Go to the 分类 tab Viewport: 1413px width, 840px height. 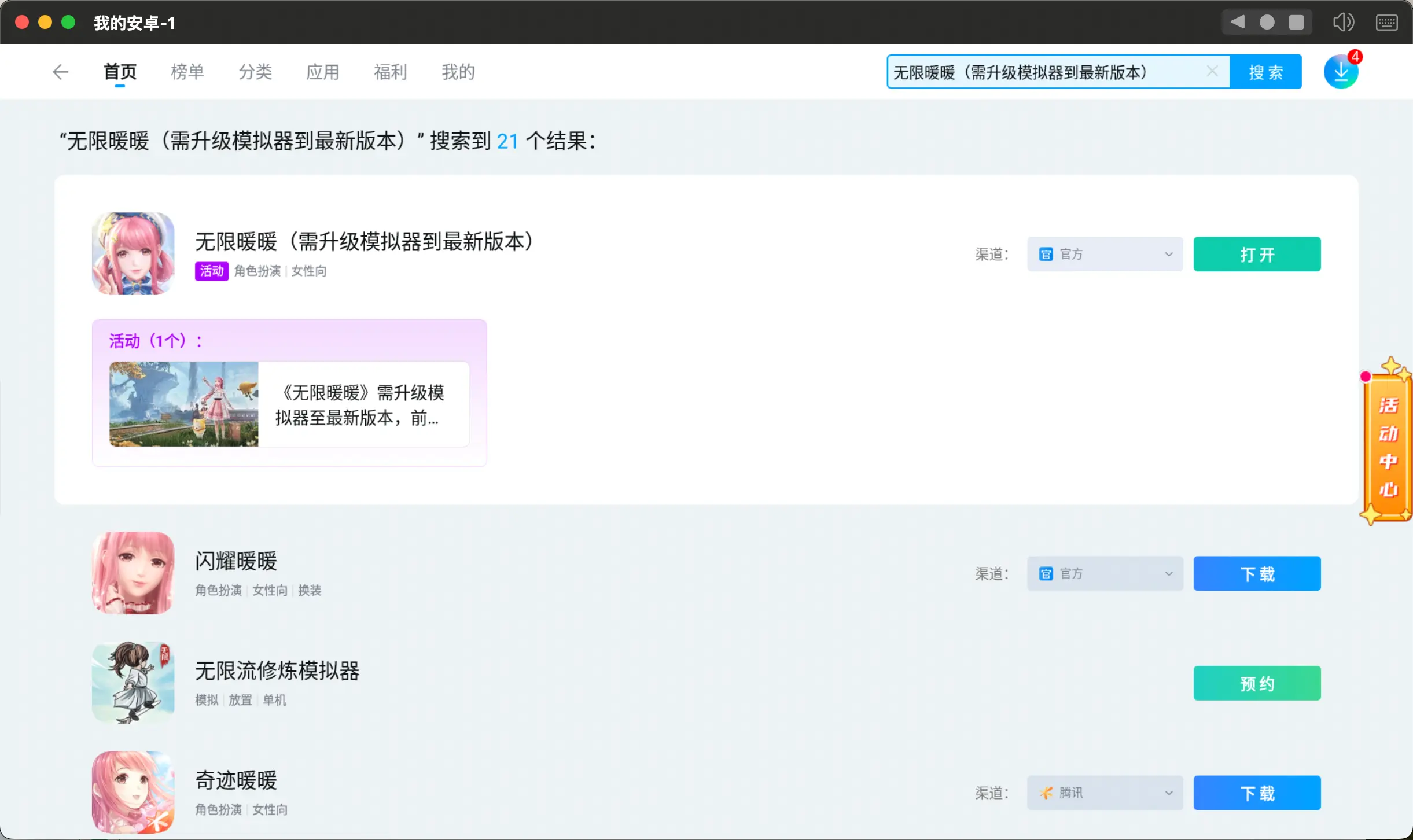[x=255, y=72]
